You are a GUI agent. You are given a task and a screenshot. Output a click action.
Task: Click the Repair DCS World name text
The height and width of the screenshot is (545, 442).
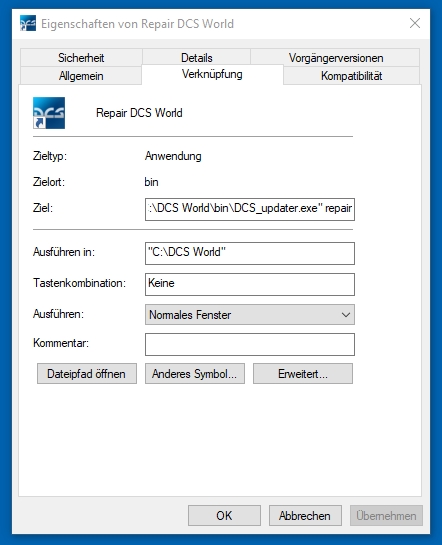[139, 113]
